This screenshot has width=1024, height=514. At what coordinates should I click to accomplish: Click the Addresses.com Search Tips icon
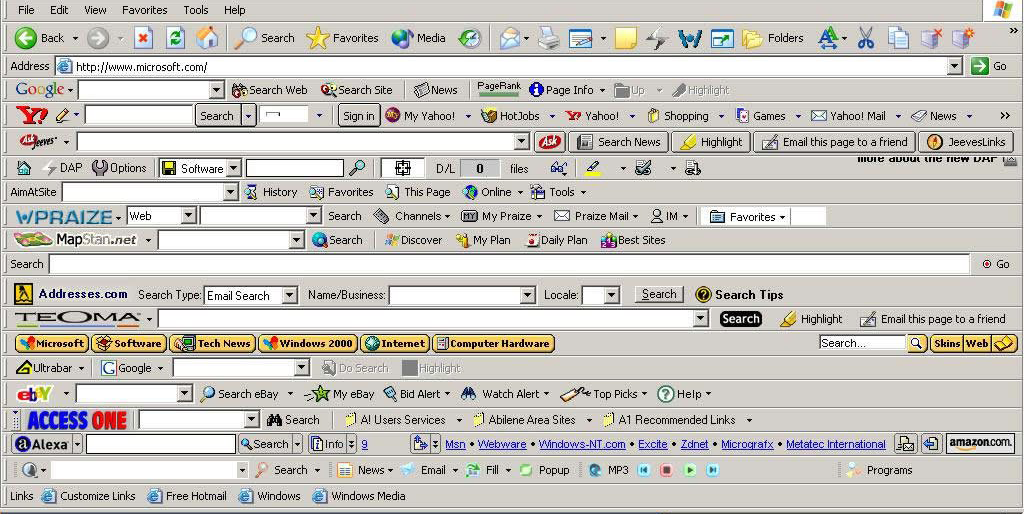pyautogui.click(x=703, y=295)
